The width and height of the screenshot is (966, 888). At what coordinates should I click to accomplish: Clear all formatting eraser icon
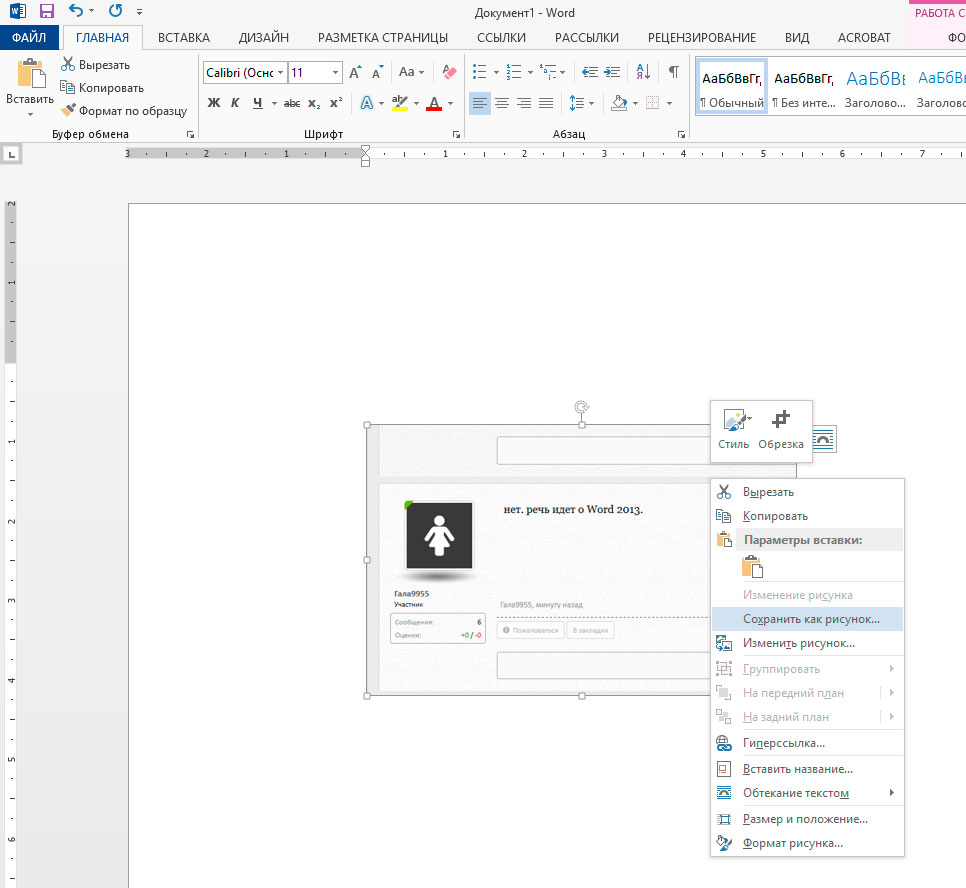click(x=450, y=73)
